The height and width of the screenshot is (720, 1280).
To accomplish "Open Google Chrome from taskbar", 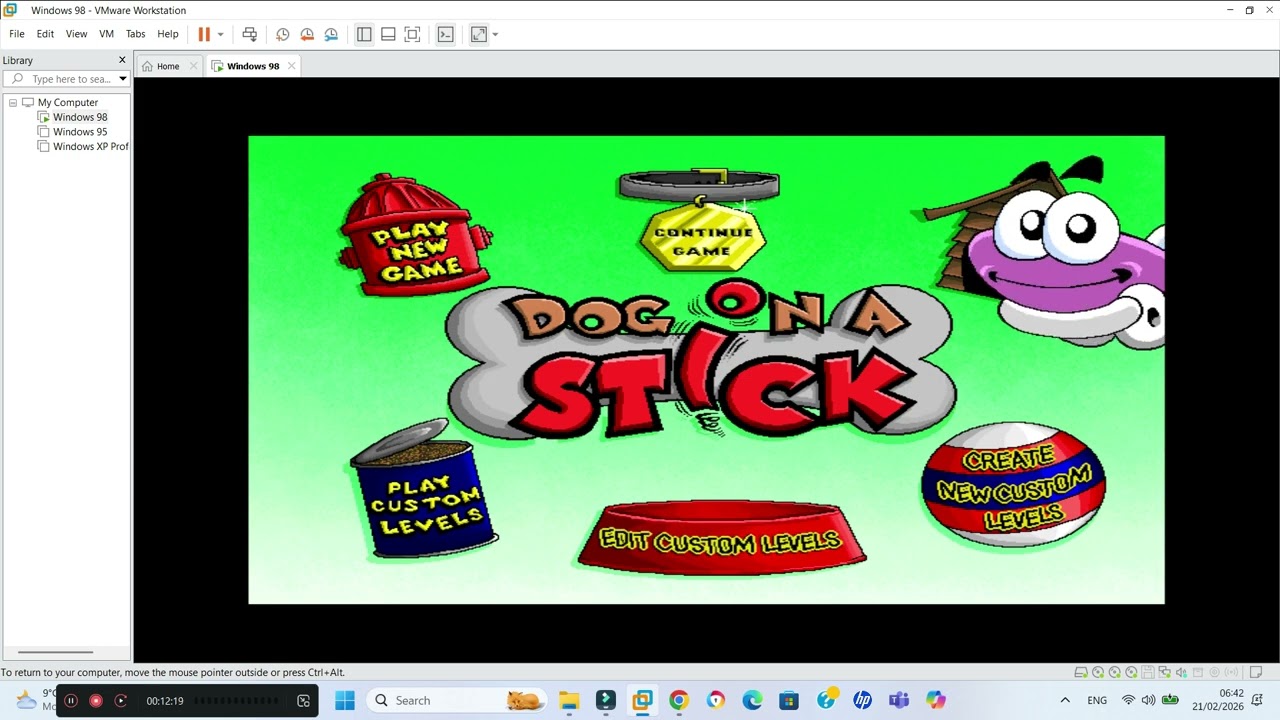I will pyautogui.click(x=679, y=700).
